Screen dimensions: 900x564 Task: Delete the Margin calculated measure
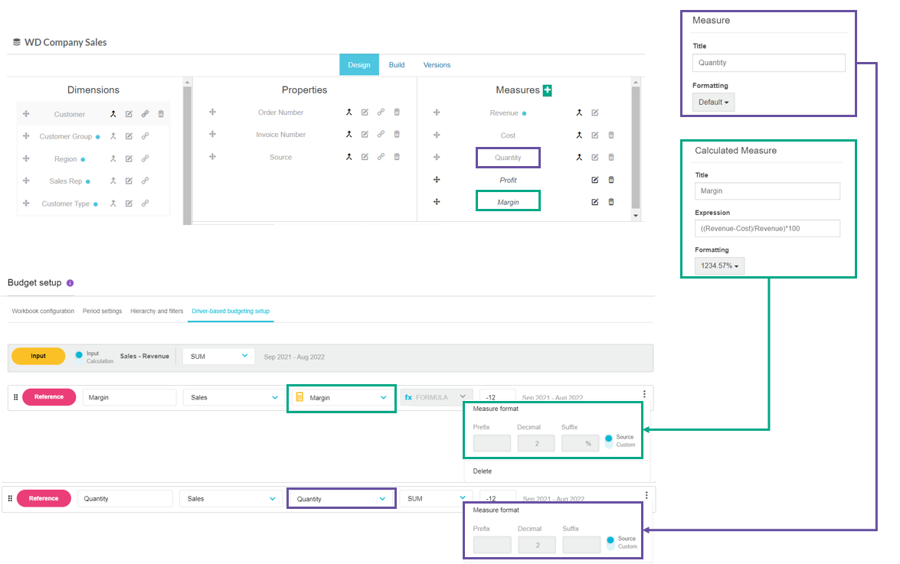(x=611, y=202)
